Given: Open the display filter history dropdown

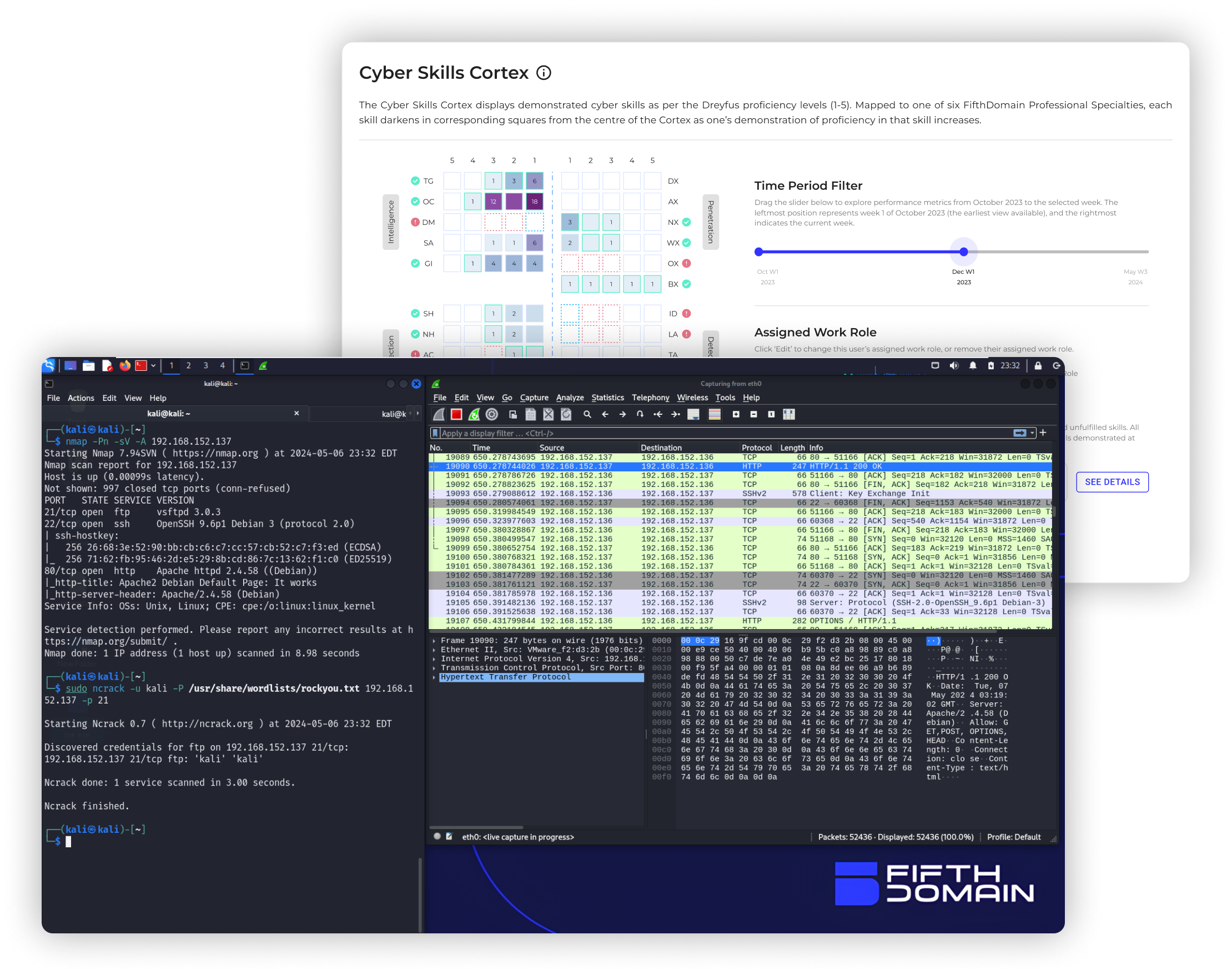Looking at the screenshot, I should coord(1032,433).
